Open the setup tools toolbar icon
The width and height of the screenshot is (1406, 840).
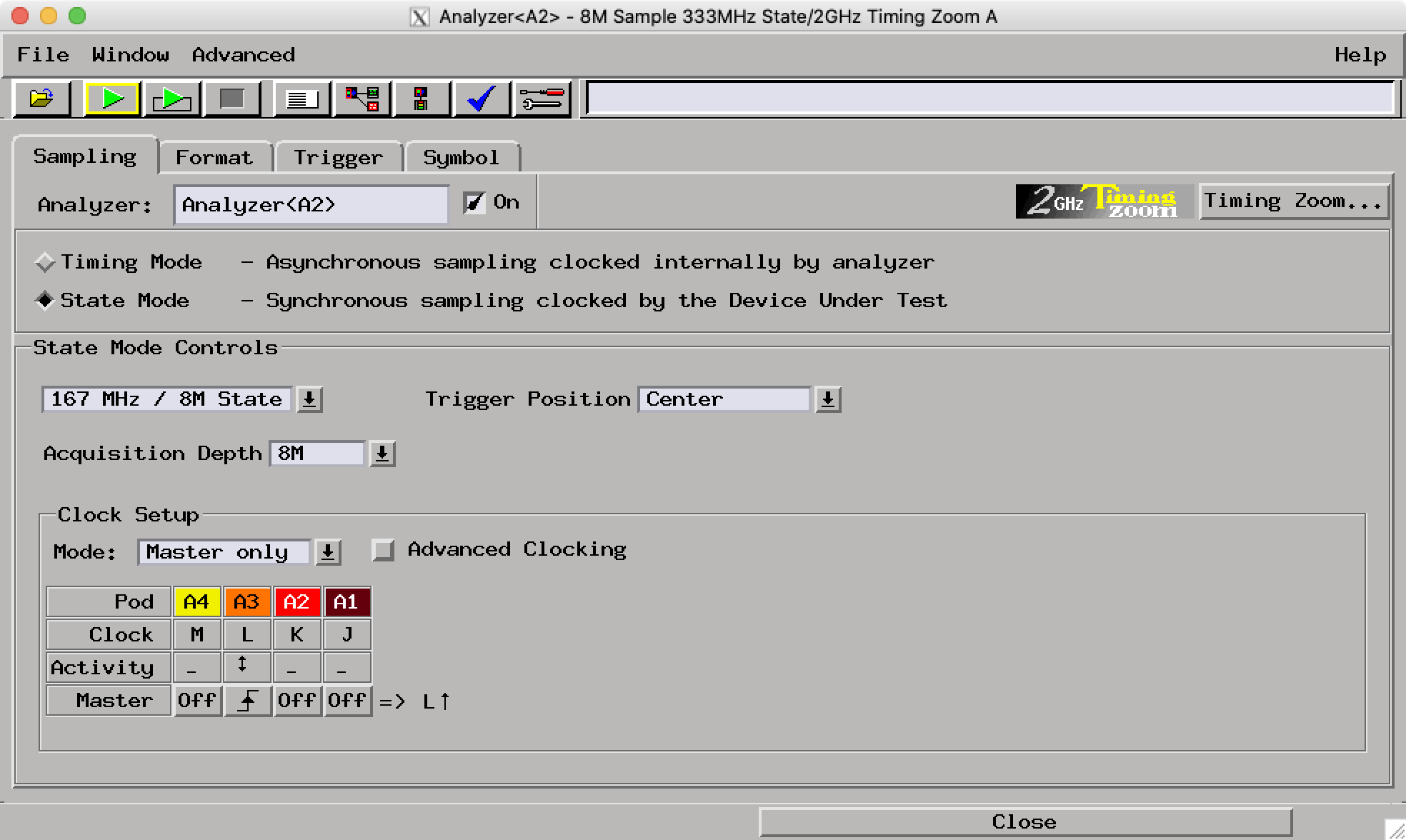pos(541,99)
